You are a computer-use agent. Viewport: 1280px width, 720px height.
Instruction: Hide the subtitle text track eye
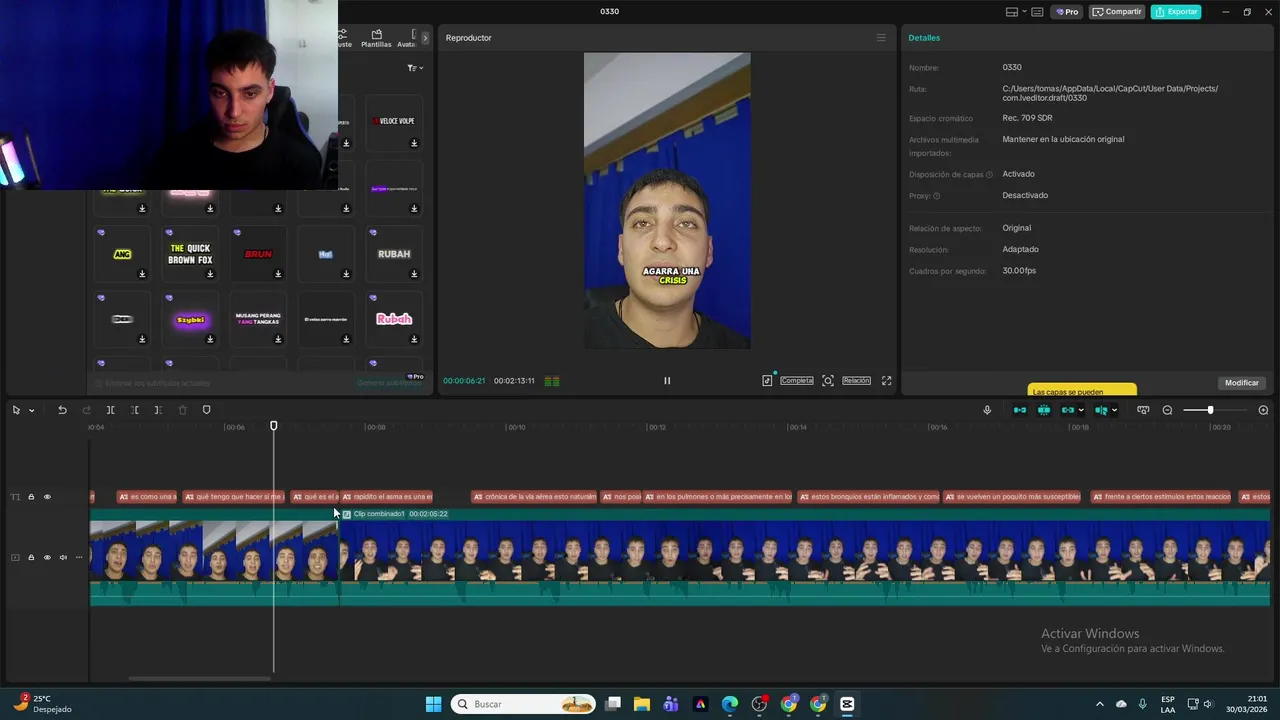[x=47, y=497]
